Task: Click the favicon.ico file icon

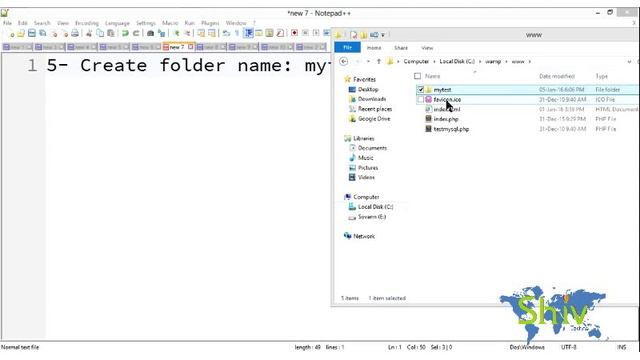Action: [428, 99]
